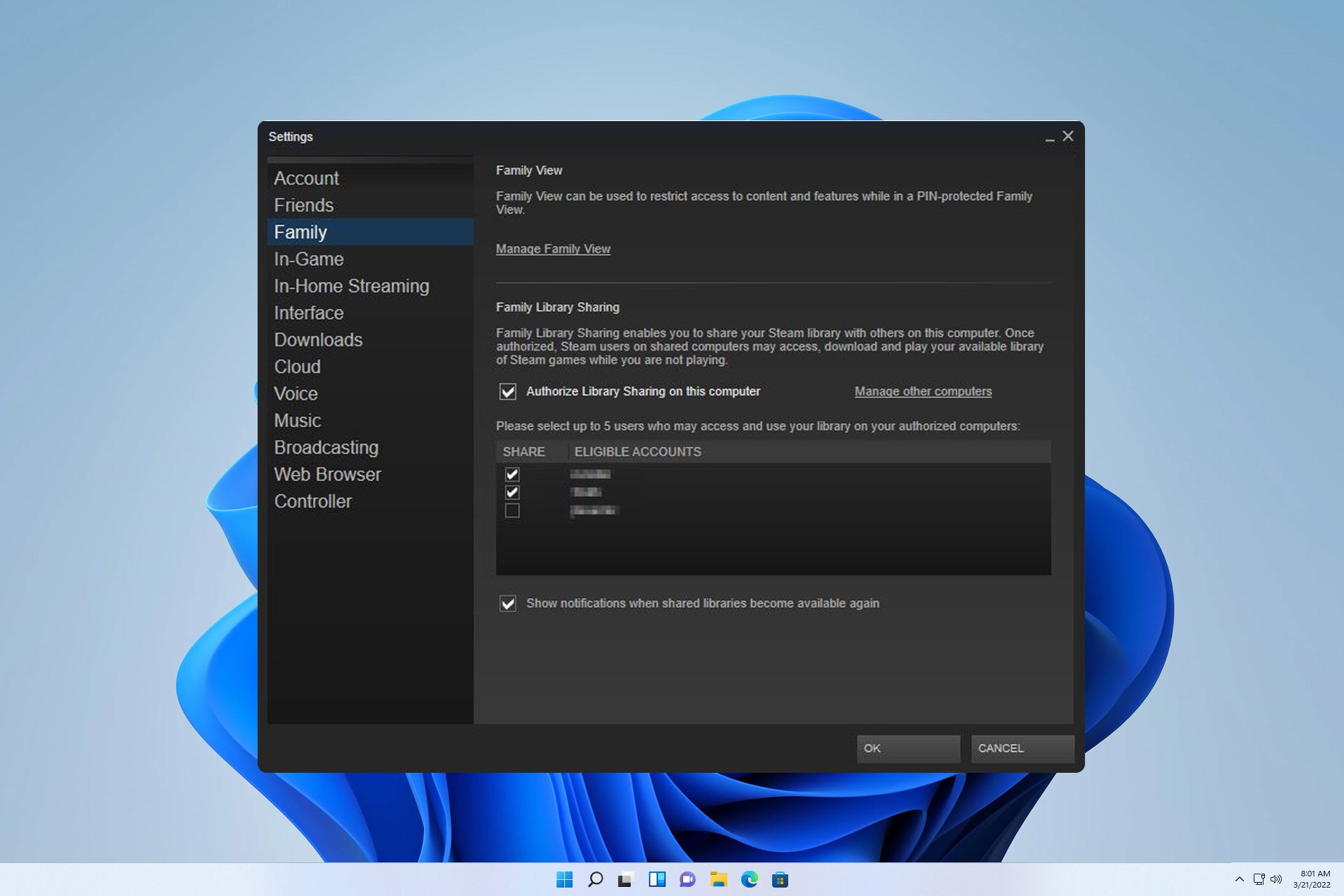The height and width of the screenshot is (896, 1344).
Task: Click the SHARE column header
Action: (x=531, y=451)
